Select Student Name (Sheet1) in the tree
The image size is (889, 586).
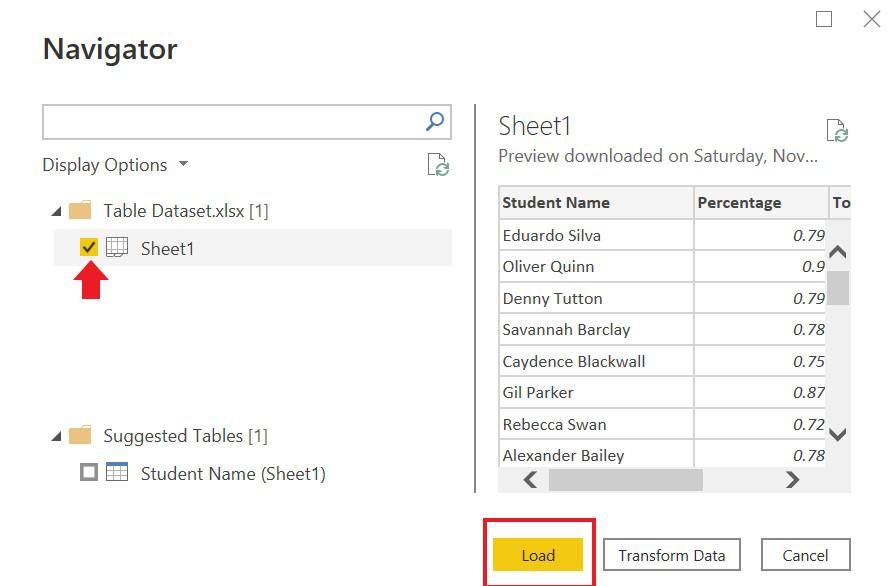click(233, 473)
